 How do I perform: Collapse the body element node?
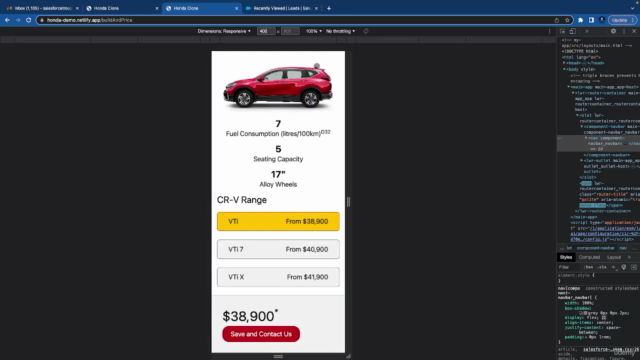point(564,69)
